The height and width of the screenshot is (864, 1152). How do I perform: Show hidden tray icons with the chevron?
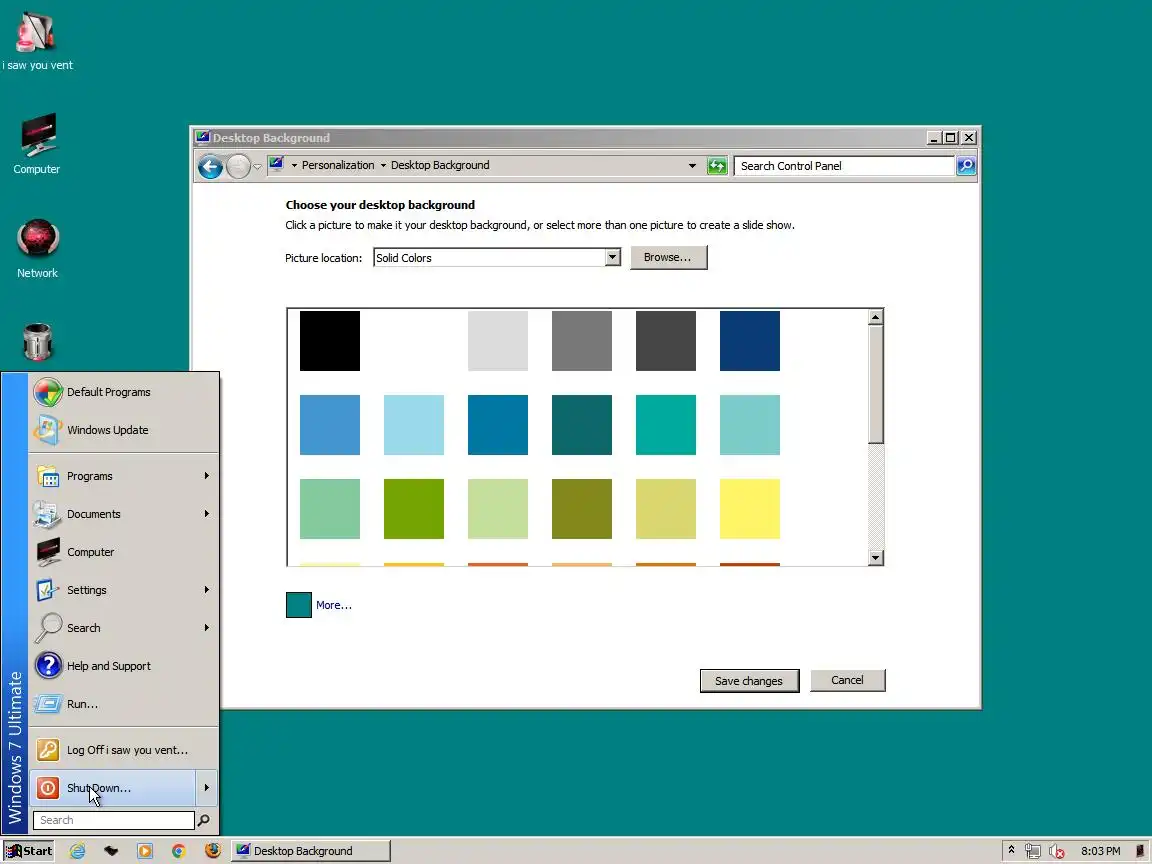coord(1011,850)
